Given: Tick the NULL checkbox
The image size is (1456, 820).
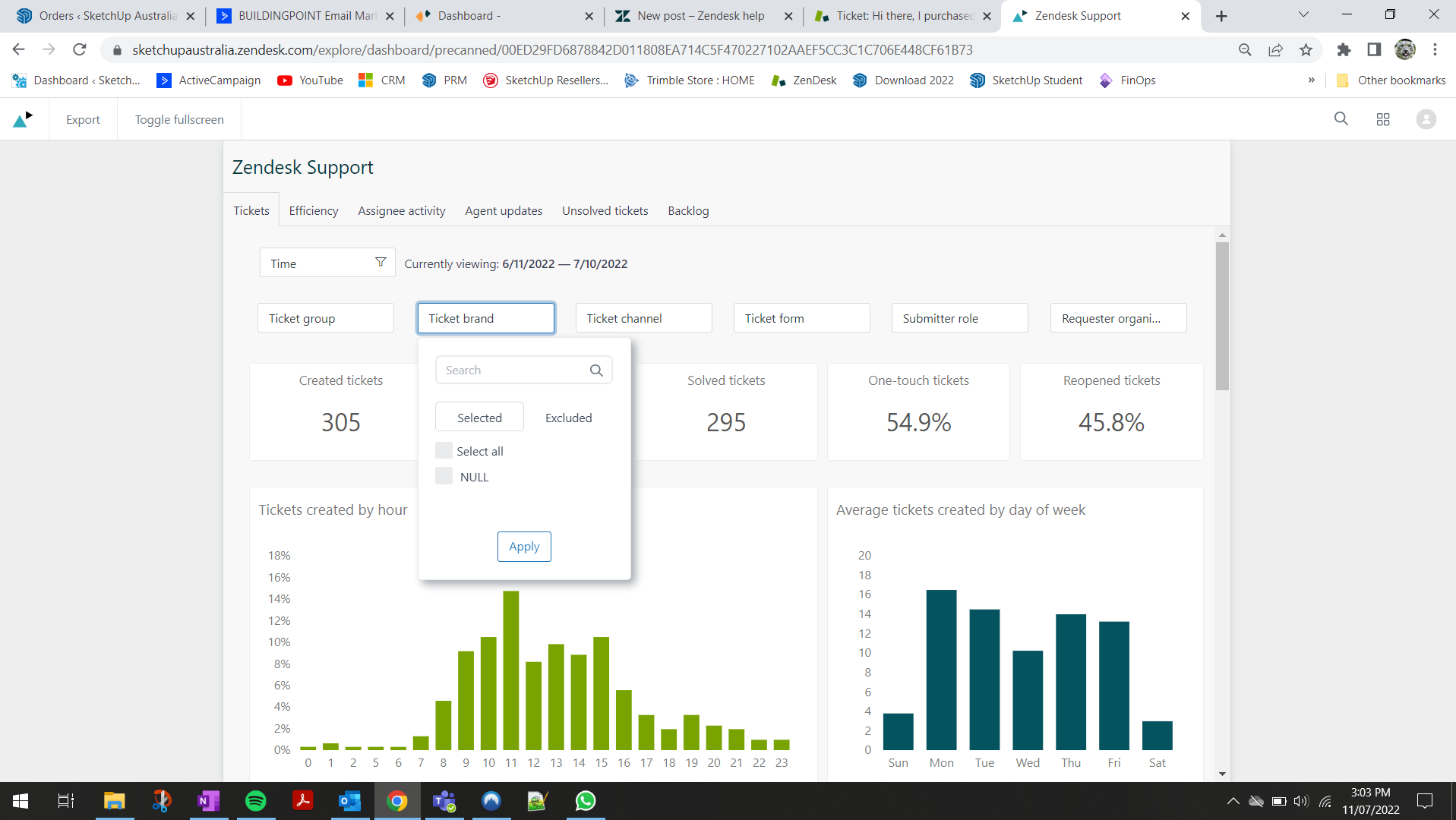Looking at the screenshot, I should coord(444,477).
